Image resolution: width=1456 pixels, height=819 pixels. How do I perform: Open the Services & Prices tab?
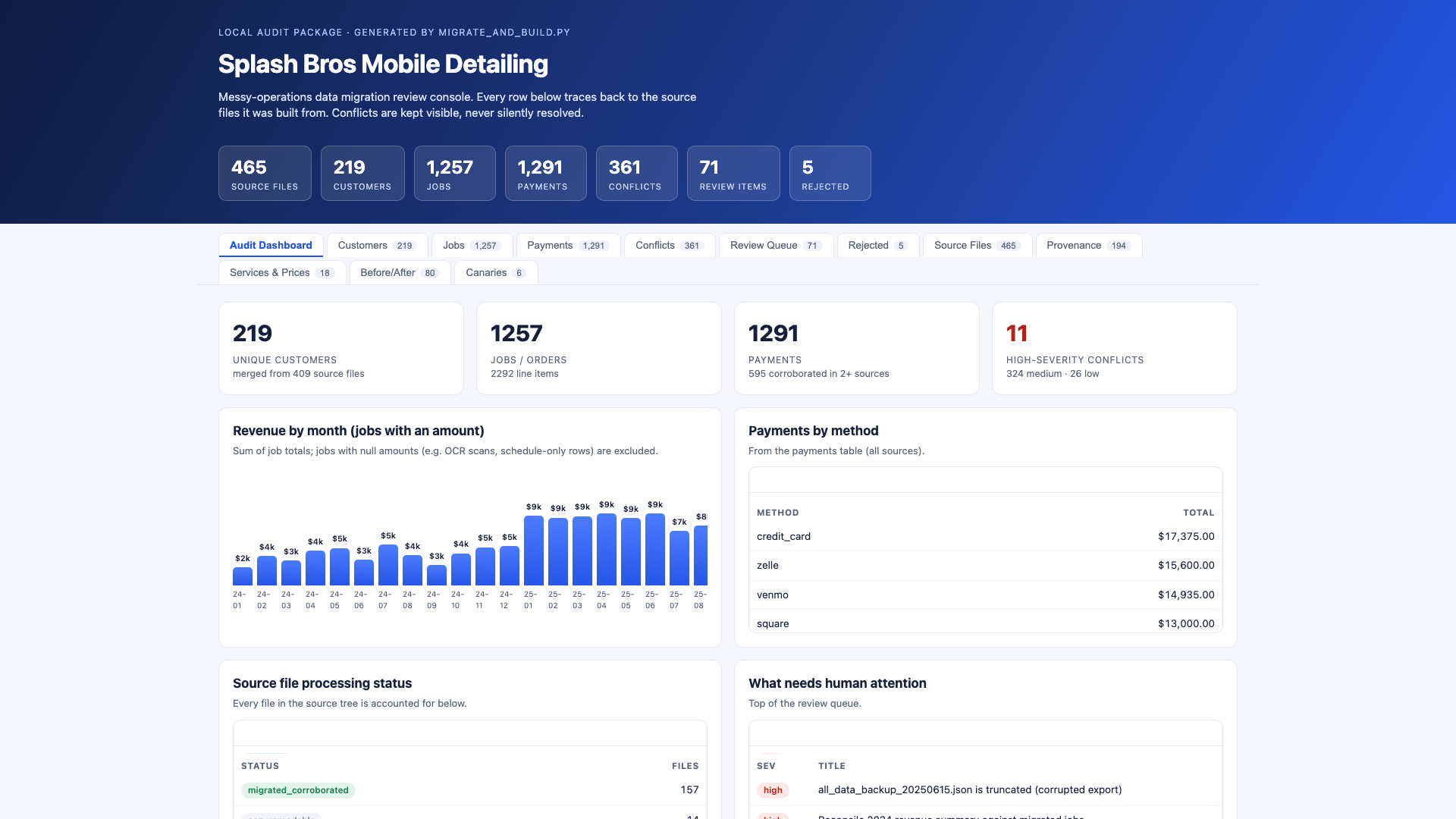(x=282, y=272)
